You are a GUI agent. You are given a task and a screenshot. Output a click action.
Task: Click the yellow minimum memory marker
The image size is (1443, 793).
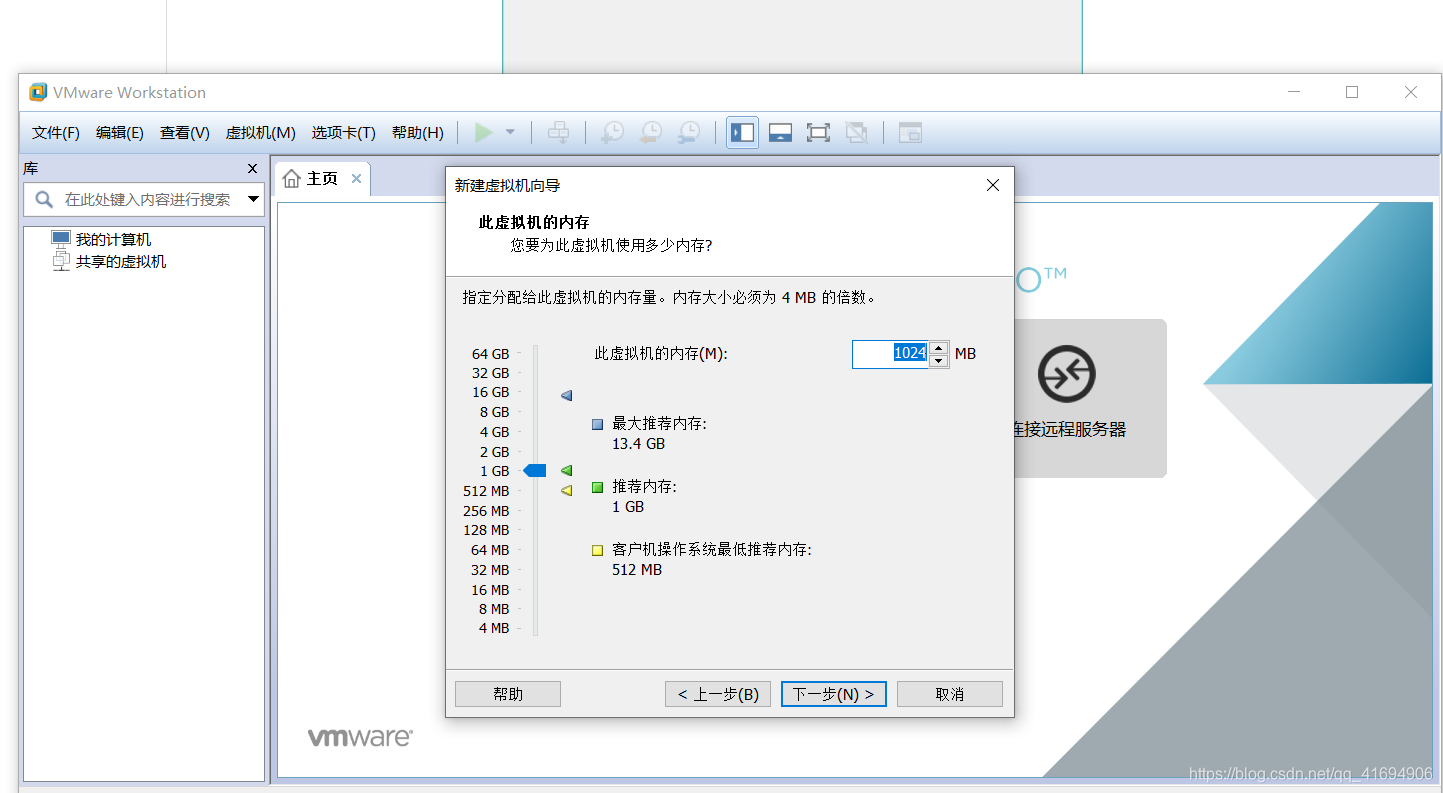pos(567,490)
